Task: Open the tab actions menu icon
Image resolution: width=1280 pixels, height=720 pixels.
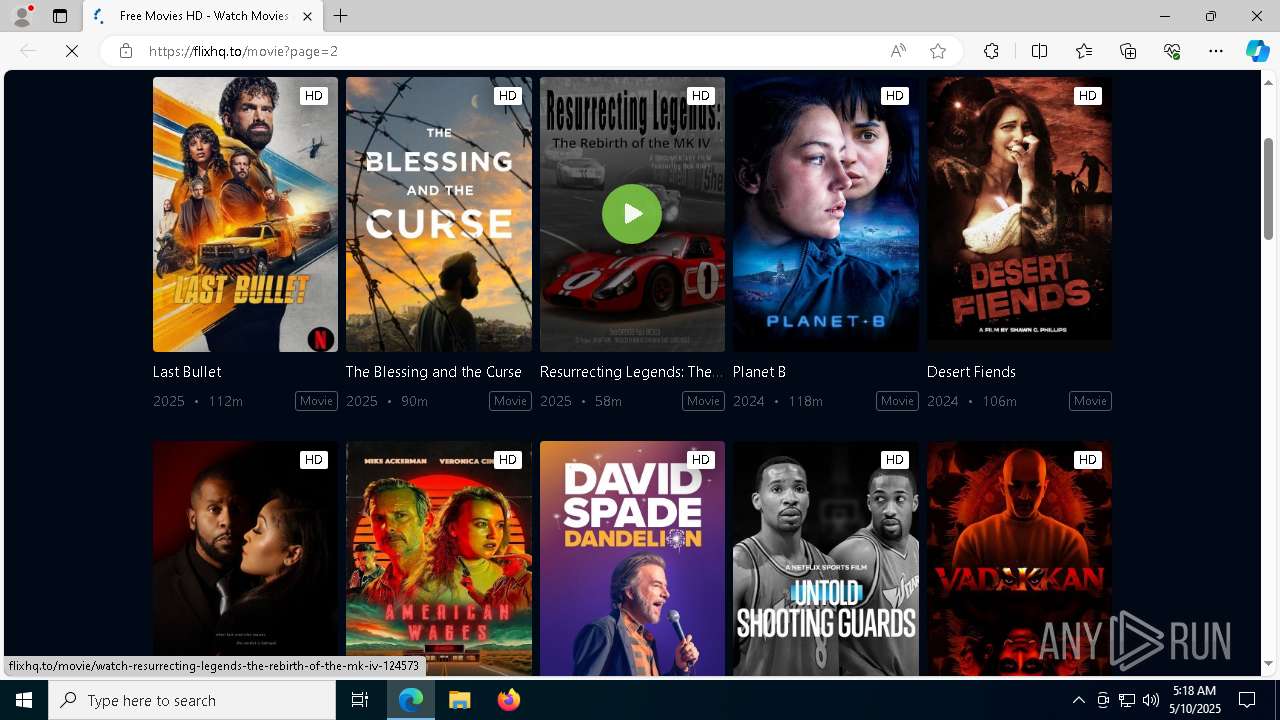Action: tap(60, 16)
